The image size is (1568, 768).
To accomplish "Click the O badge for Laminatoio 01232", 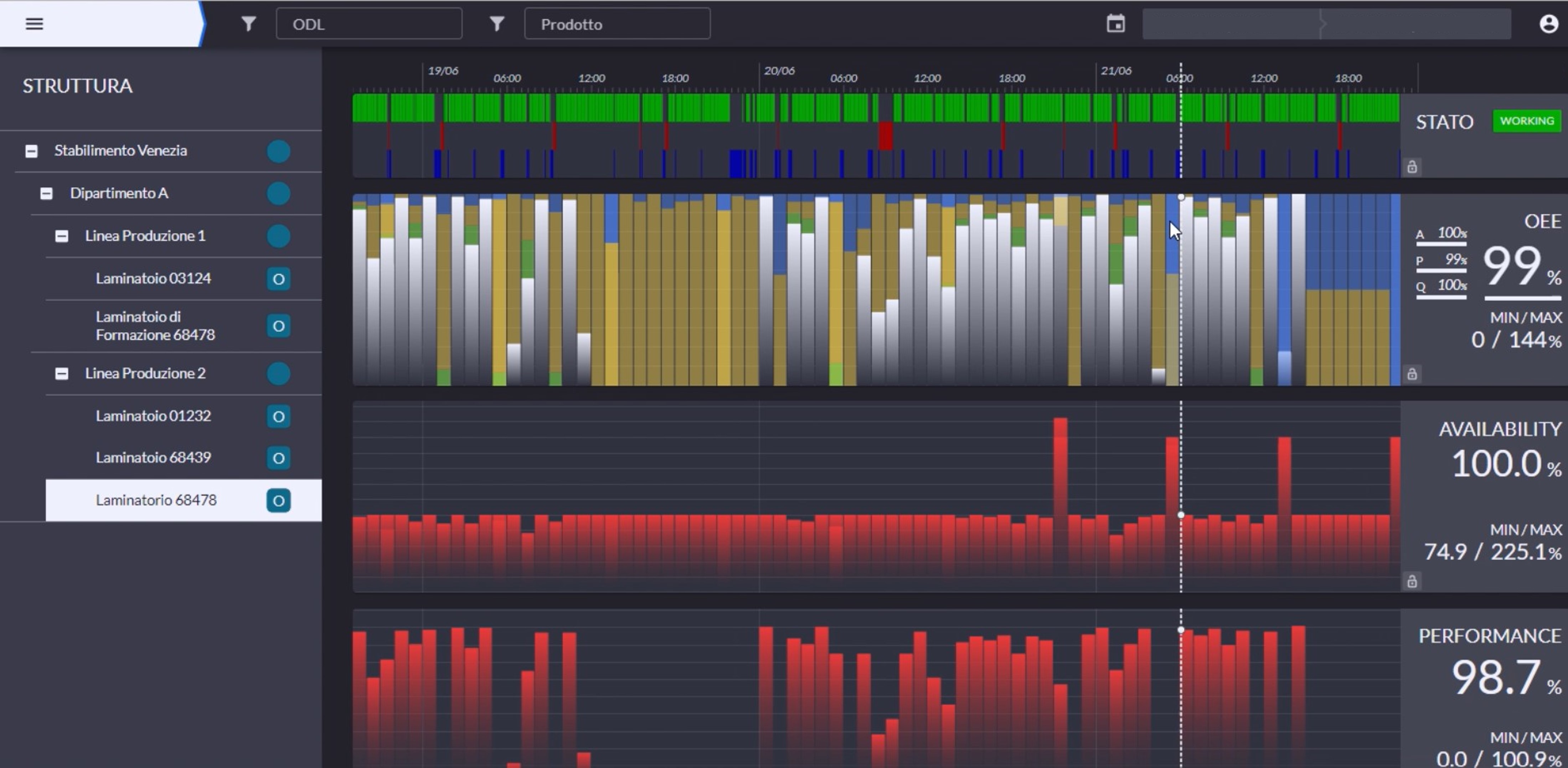I will click(x=278, y=416).
